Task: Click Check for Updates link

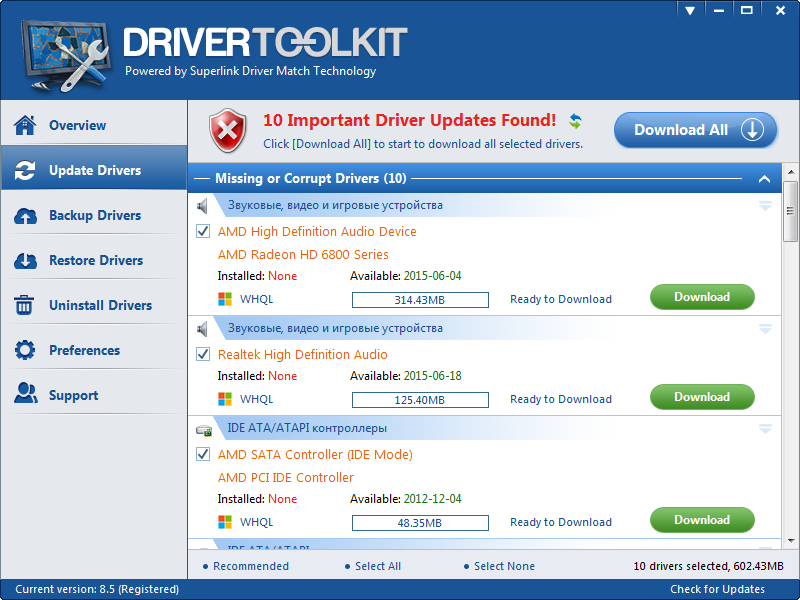Action: 717,589
